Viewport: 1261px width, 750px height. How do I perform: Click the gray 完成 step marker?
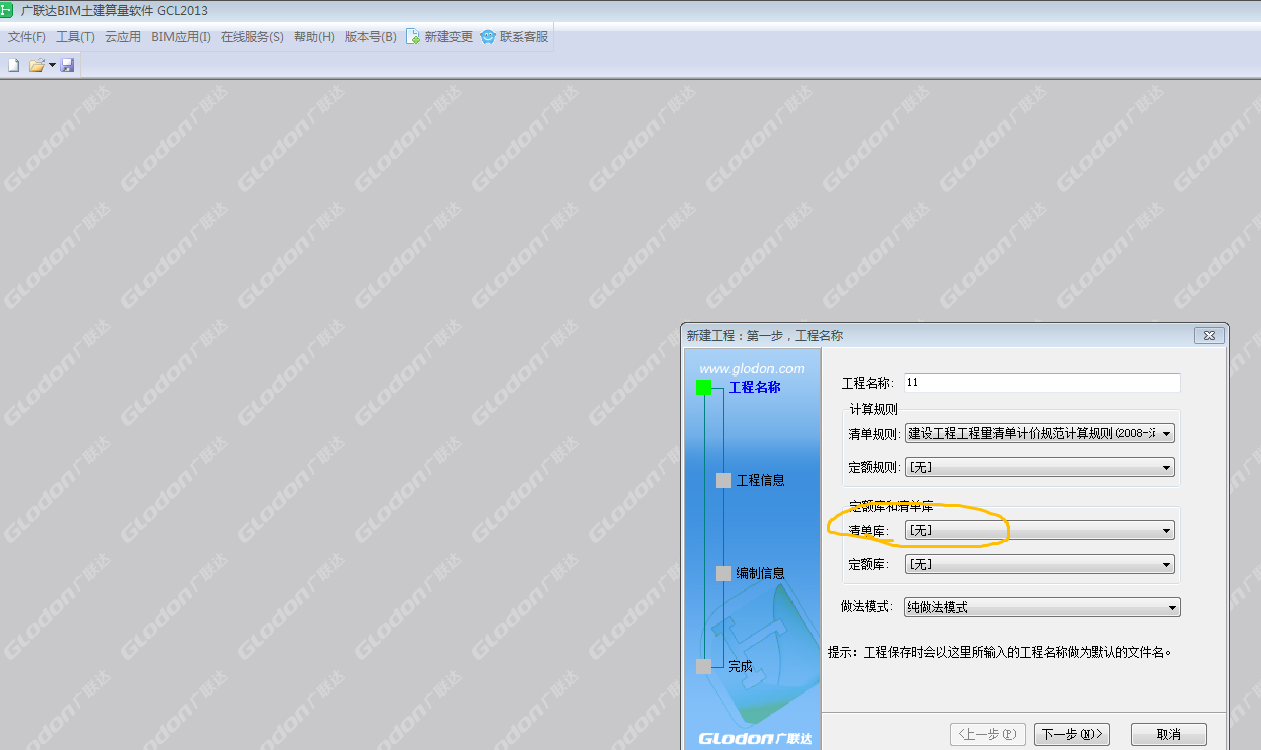(x=704, y=666)
